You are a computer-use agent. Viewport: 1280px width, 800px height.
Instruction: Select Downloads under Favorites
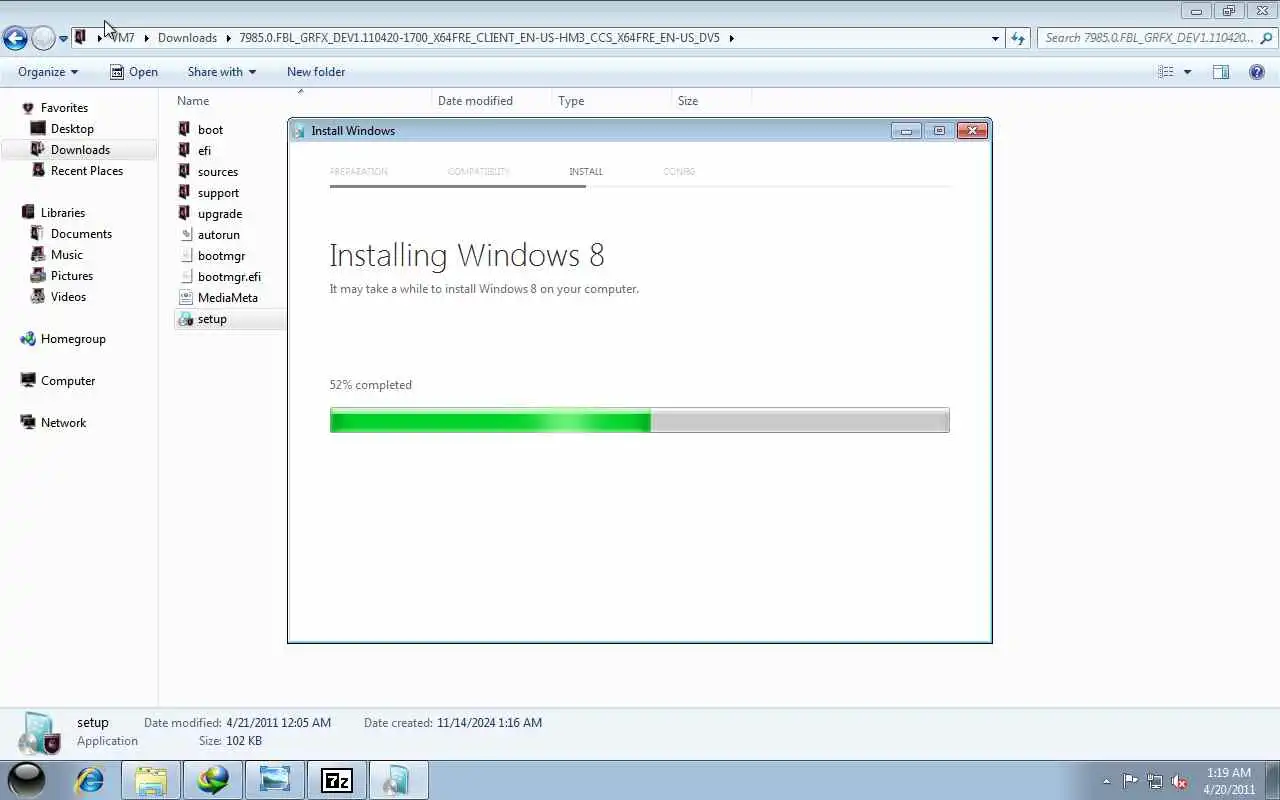(80, 150)
